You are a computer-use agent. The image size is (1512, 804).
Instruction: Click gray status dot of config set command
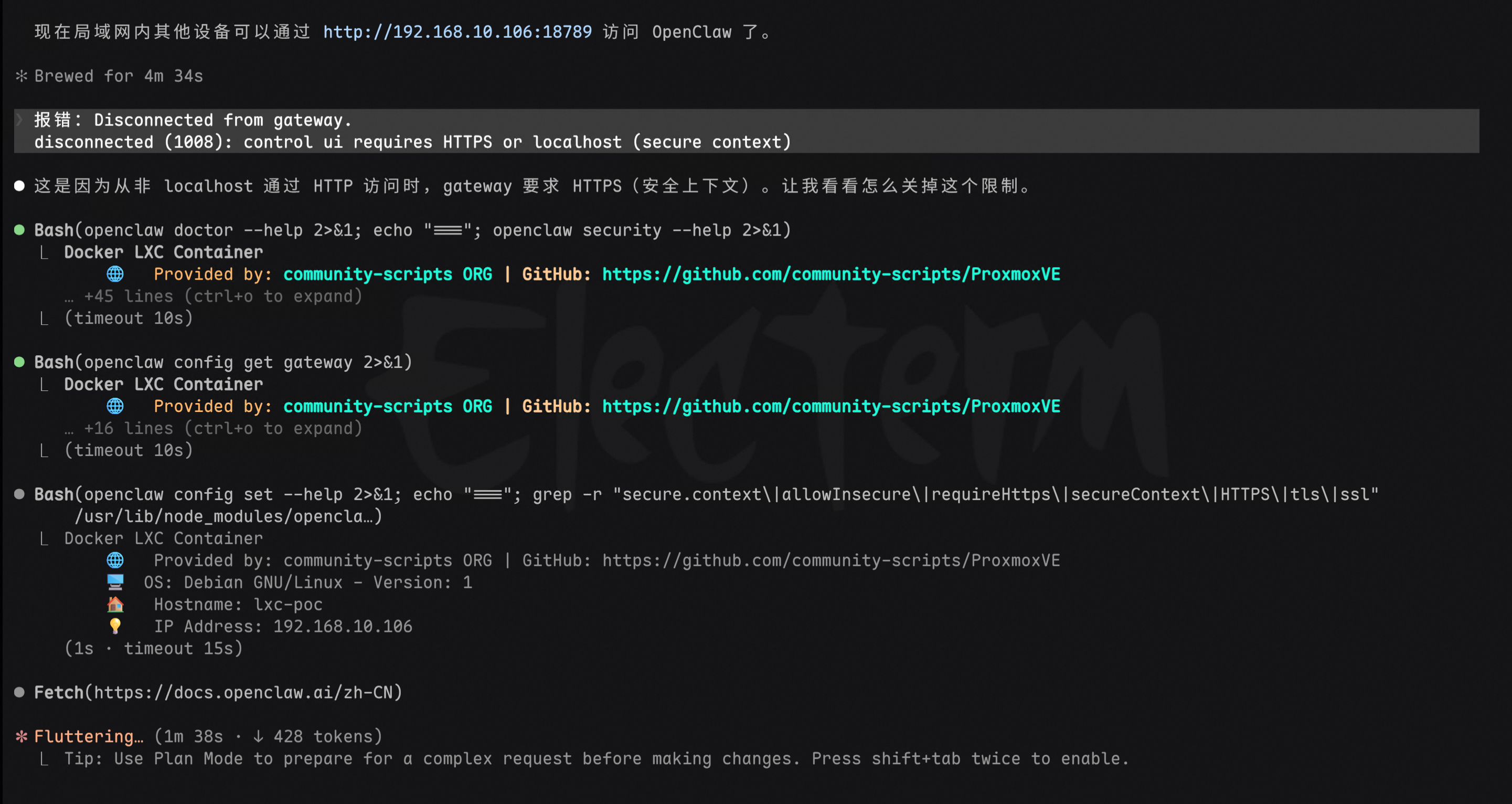[x=19, y=494]
